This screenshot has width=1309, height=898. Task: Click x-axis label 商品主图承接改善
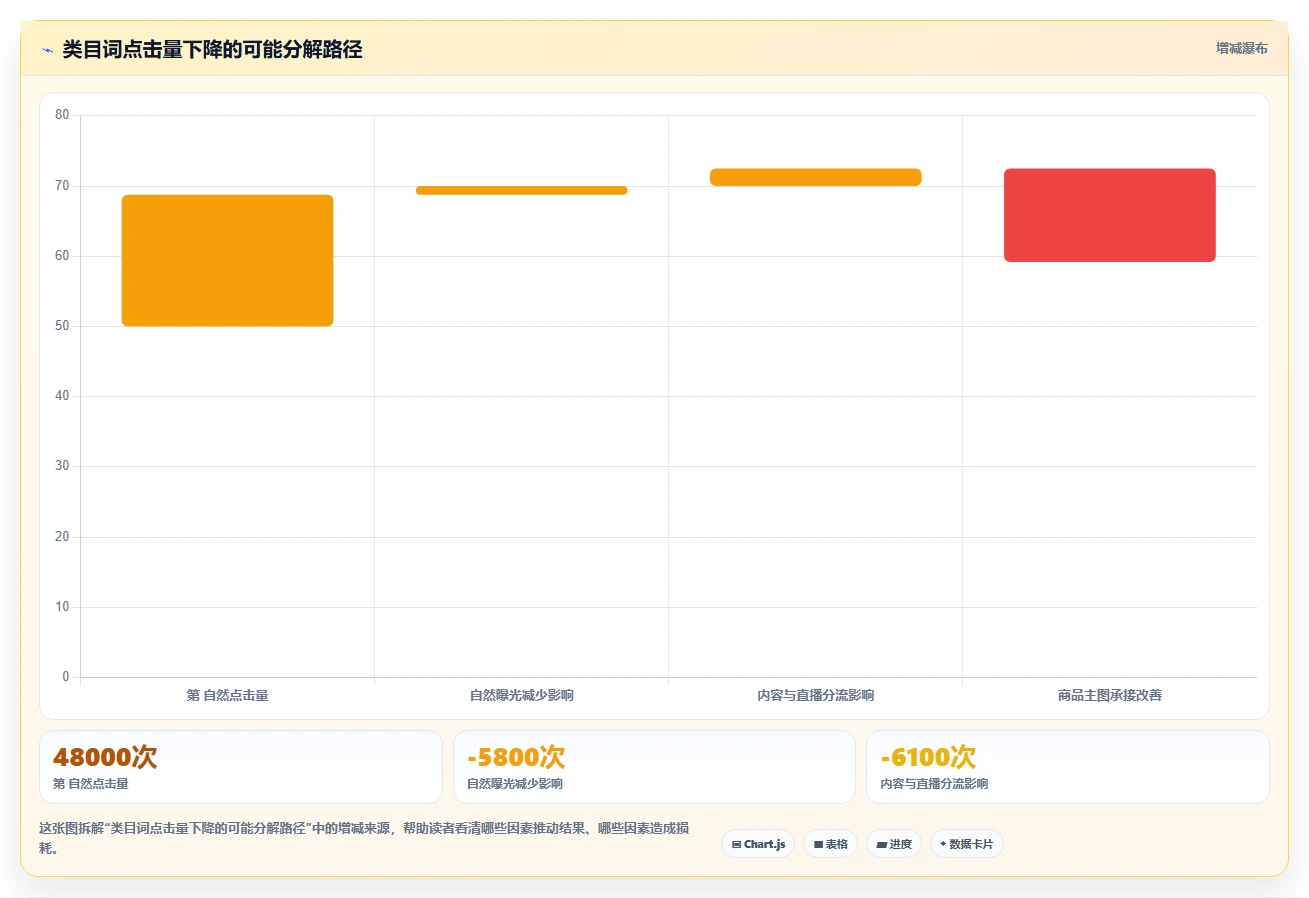point(1109,695)
